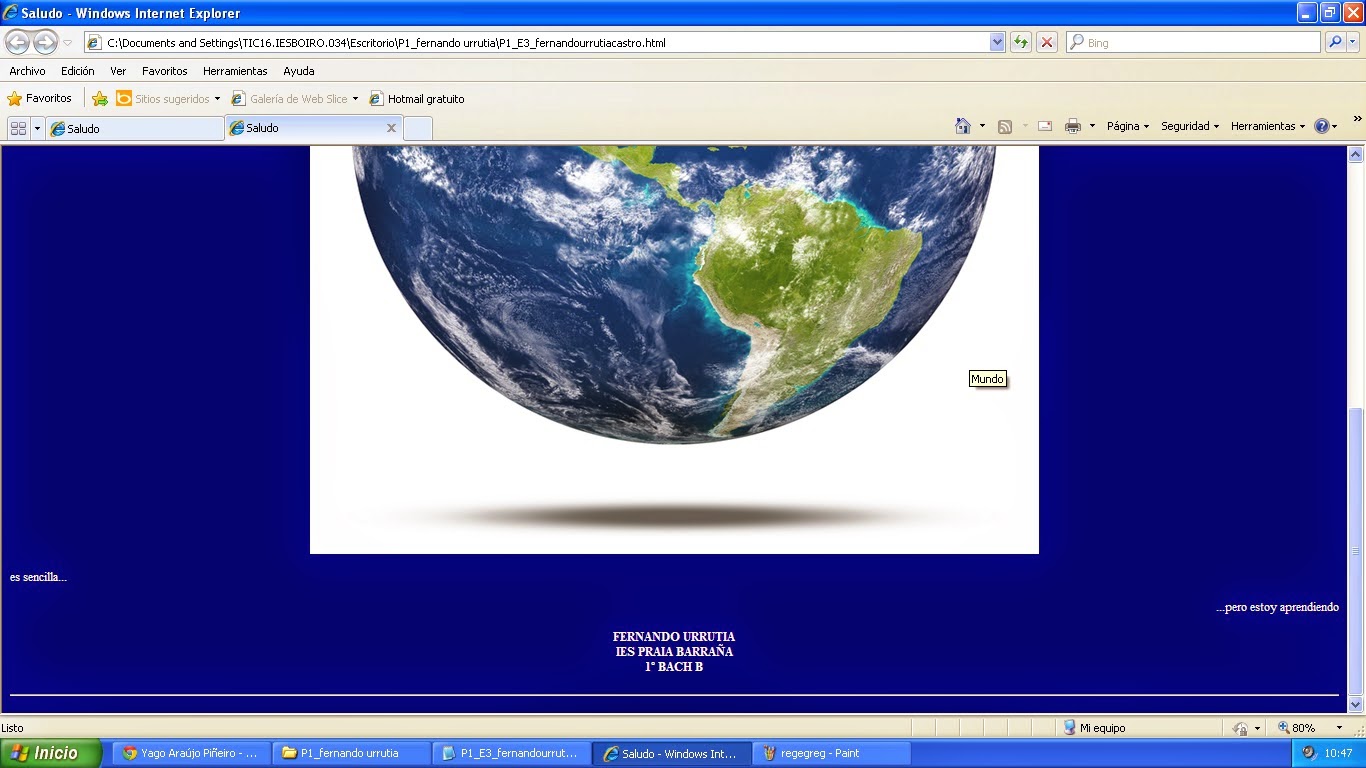The height and width of the screenshot is (768, 1366).
Task: Click the Earth globe image
Action: (x=674, y=349)
